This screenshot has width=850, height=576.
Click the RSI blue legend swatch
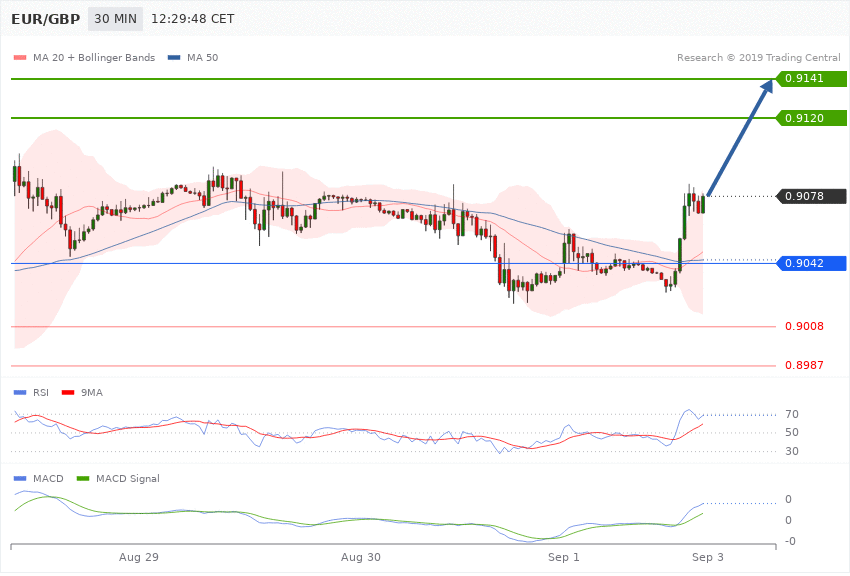click(x=20, y=392)
